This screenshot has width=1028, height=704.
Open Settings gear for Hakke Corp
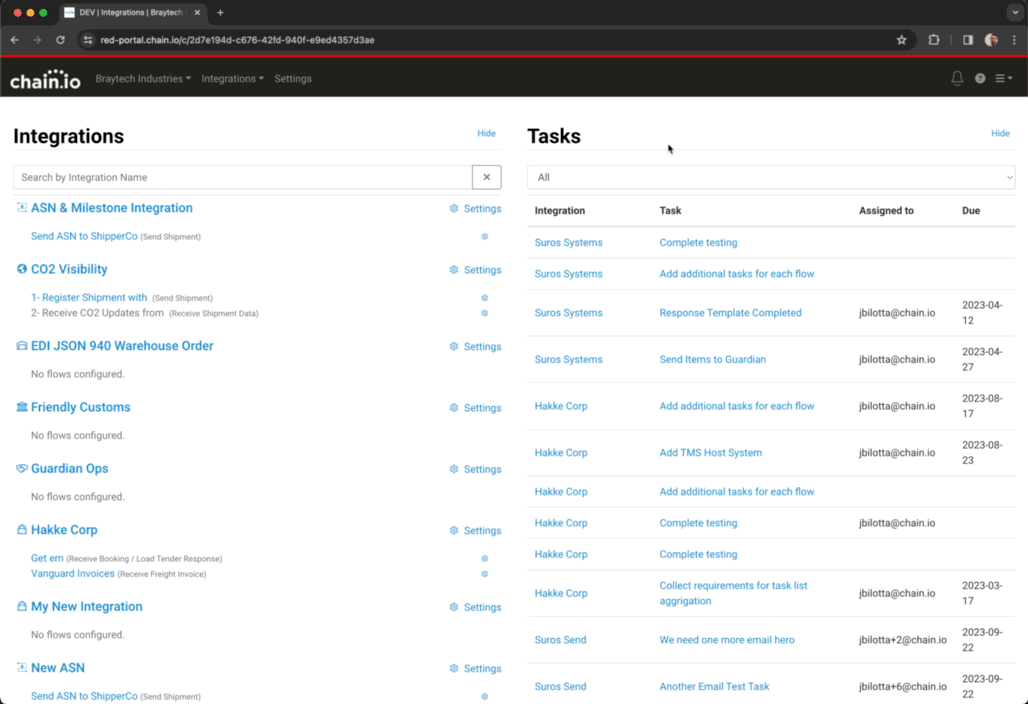(x=454, y=530)
